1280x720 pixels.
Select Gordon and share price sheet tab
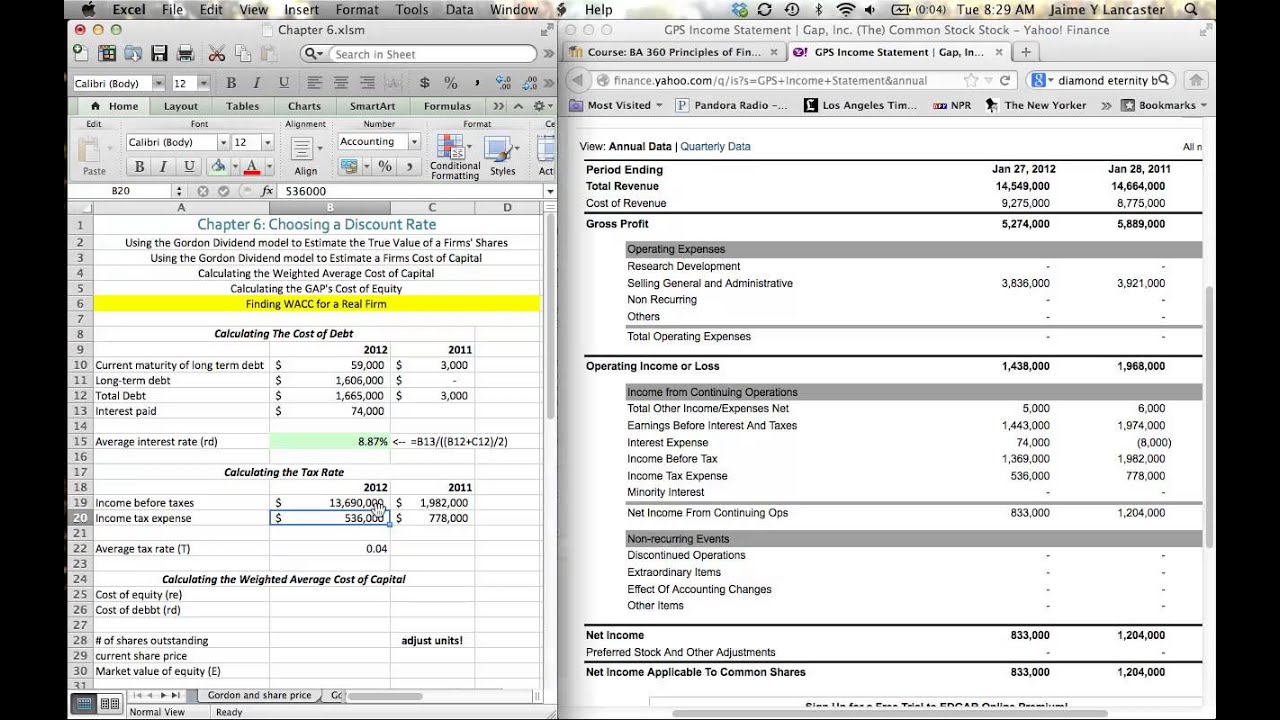coord(259,695)
